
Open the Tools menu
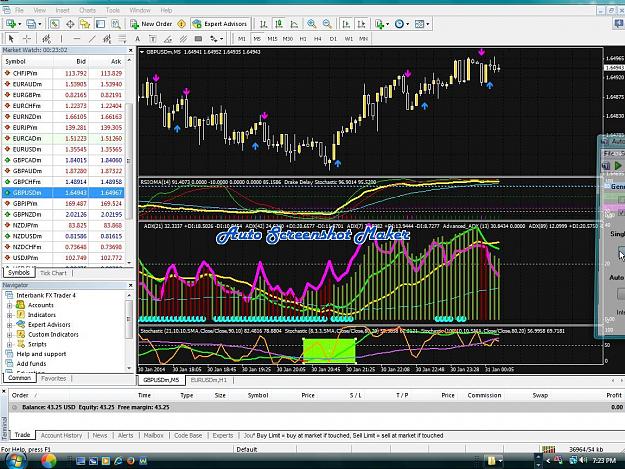point(113,10)
